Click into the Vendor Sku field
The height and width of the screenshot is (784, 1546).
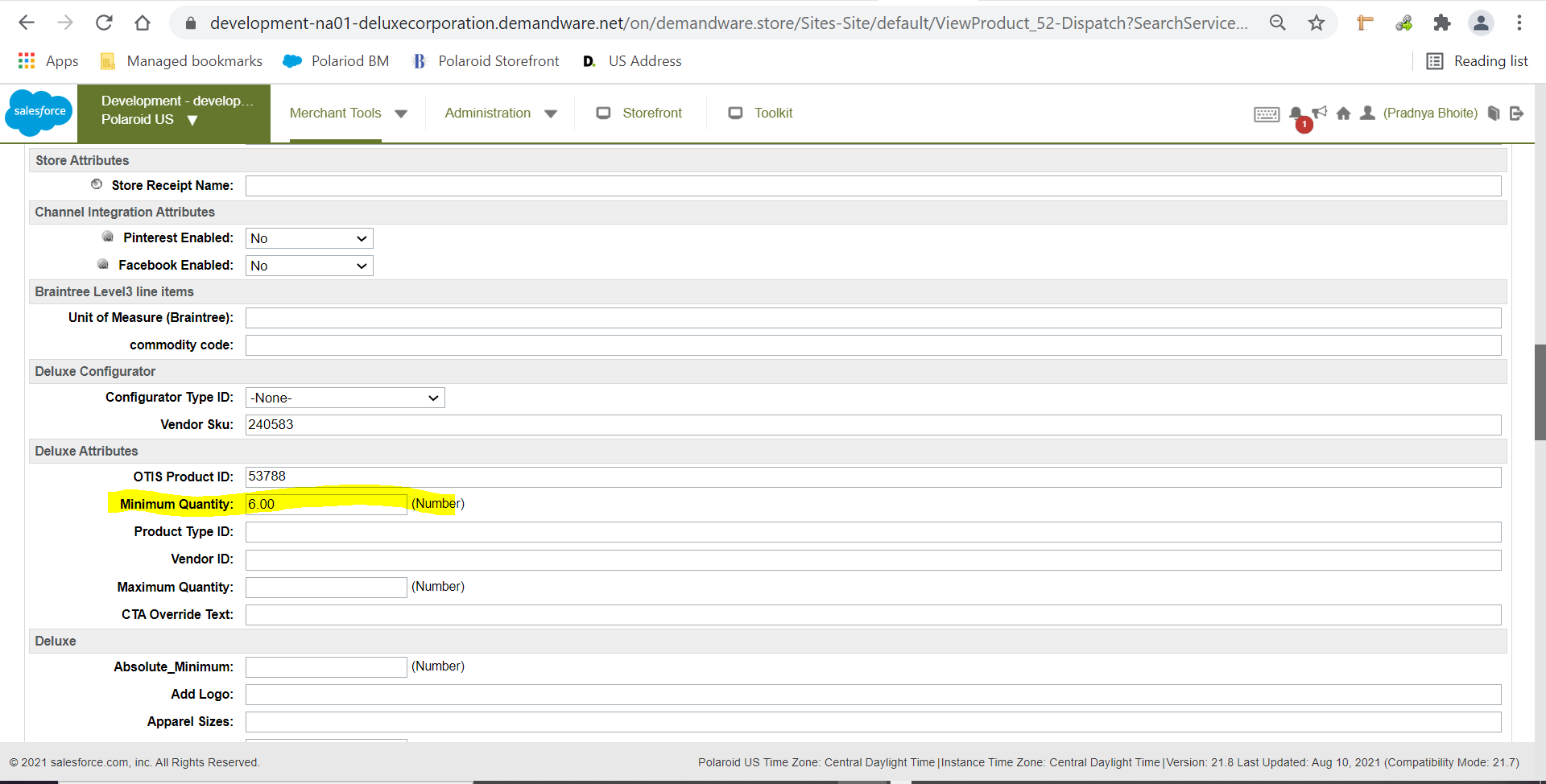873,425
